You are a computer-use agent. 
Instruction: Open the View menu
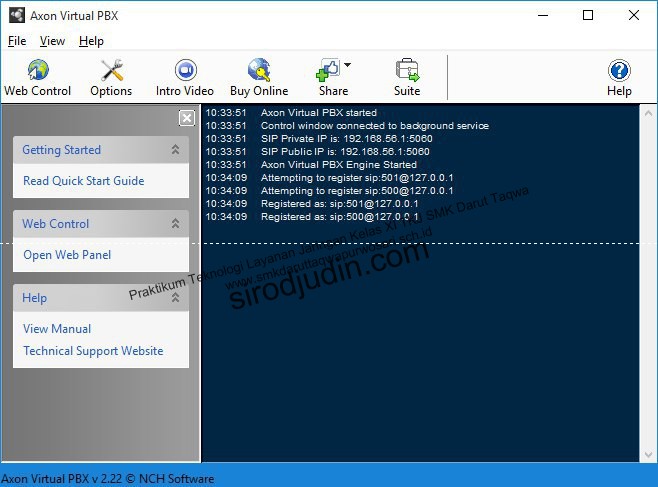click(x=52, y=41)
